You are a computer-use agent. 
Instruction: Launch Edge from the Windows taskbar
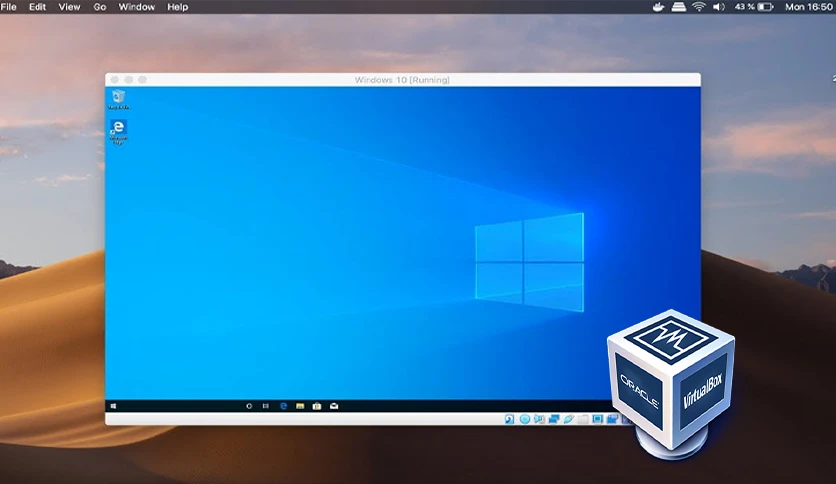(x=283, y=406)
